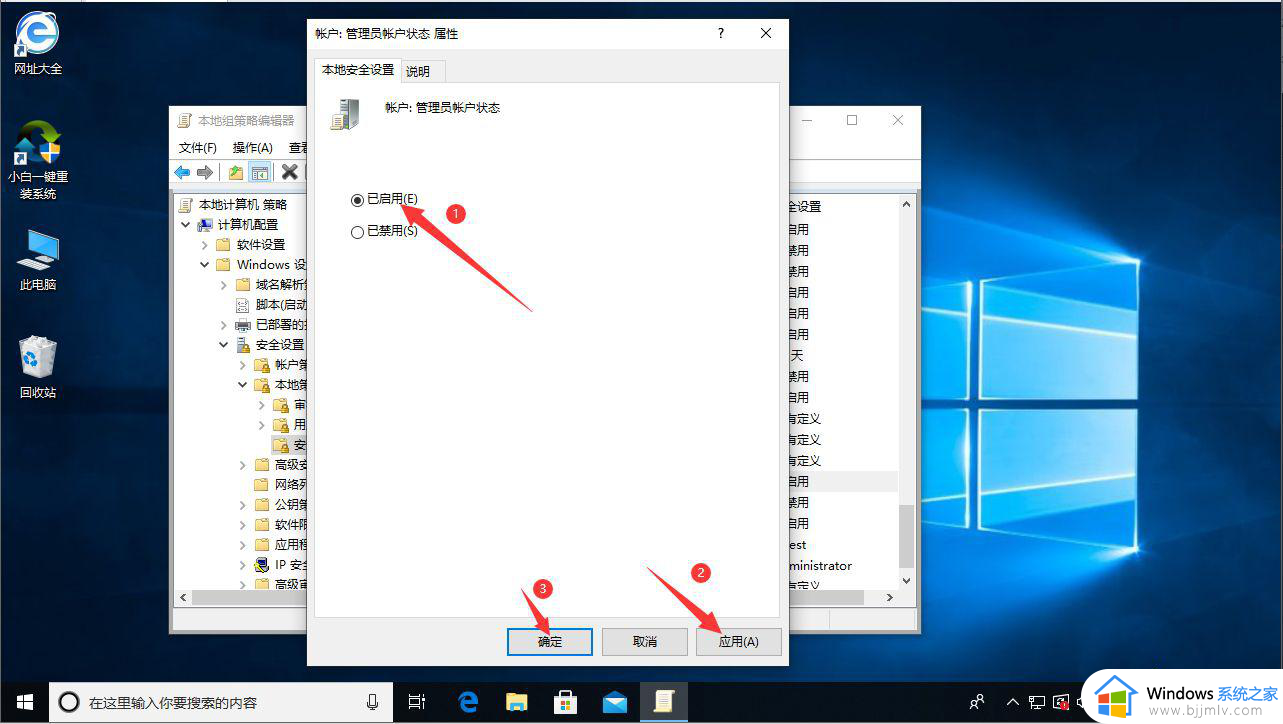Click the ? help button in dialog title

[721, 33]
